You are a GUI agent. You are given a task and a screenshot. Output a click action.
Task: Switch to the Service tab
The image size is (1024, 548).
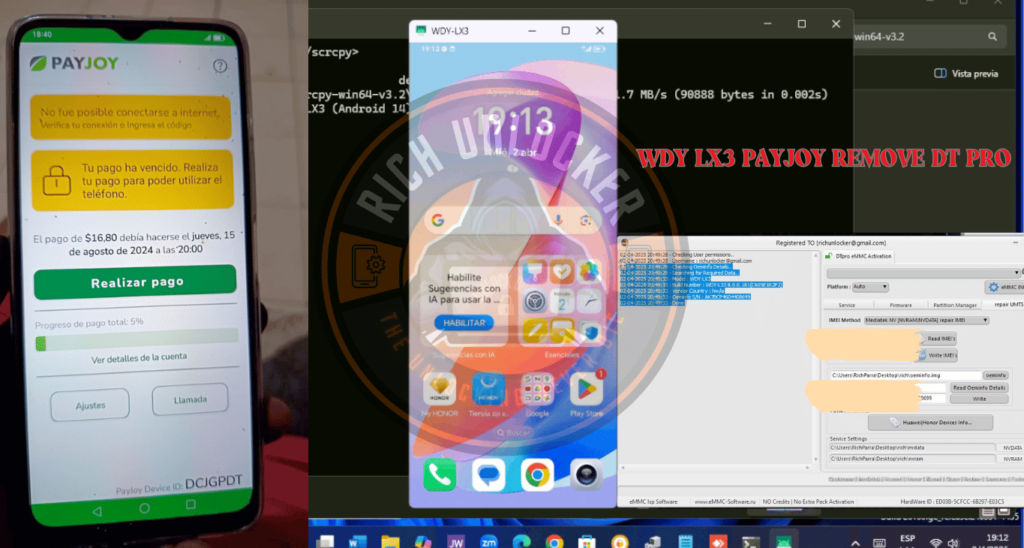846,305
